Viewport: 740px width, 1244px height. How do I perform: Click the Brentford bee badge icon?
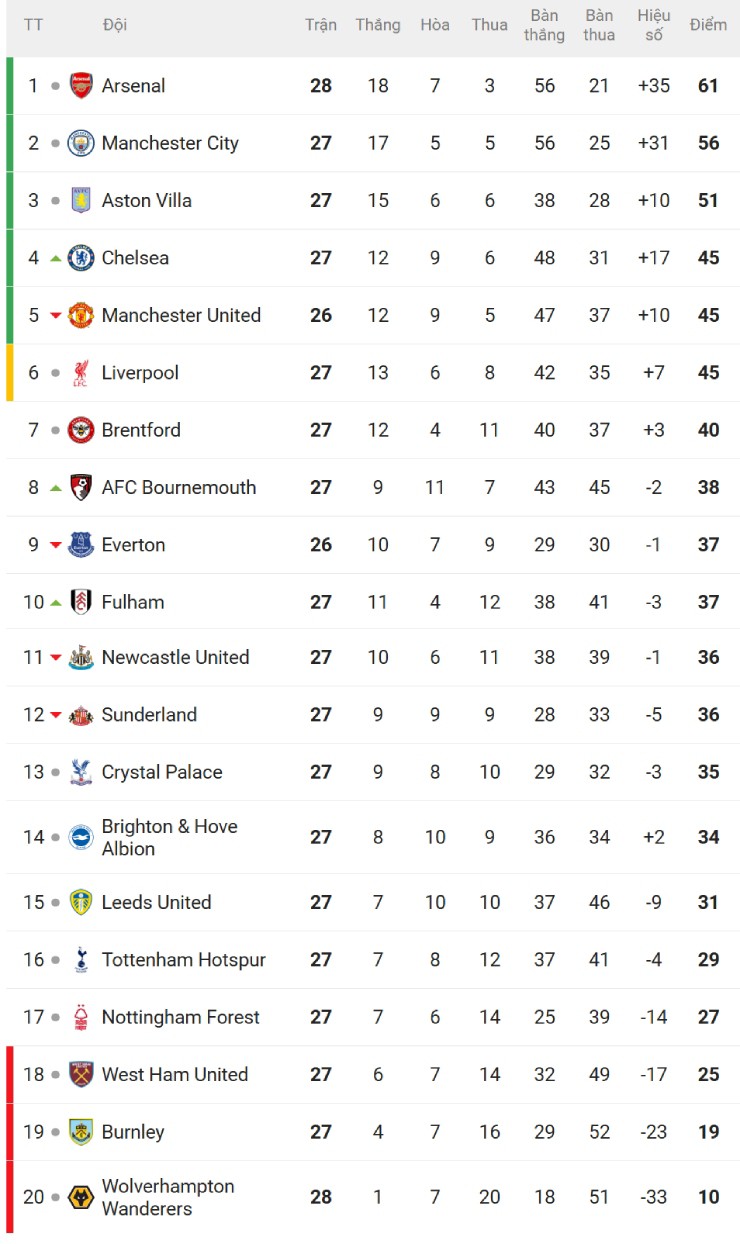point(81,430)
